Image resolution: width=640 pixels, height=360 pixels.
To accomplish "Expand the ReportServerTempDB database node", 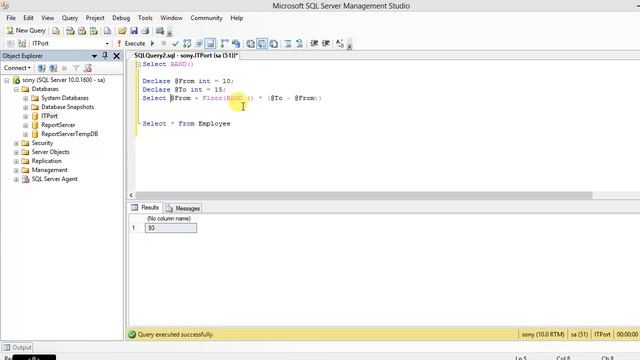I will (x=26, y=134).
